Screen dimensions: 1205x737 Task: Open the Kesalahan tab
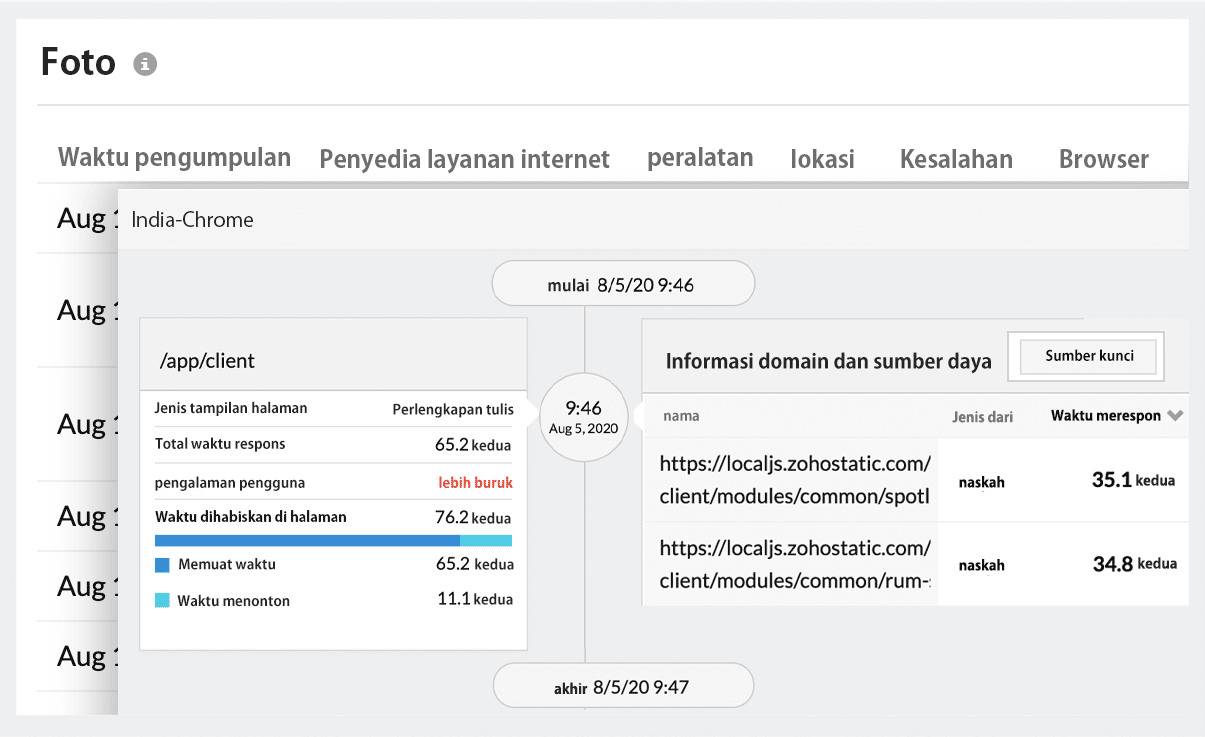click(x=956, y=159)
